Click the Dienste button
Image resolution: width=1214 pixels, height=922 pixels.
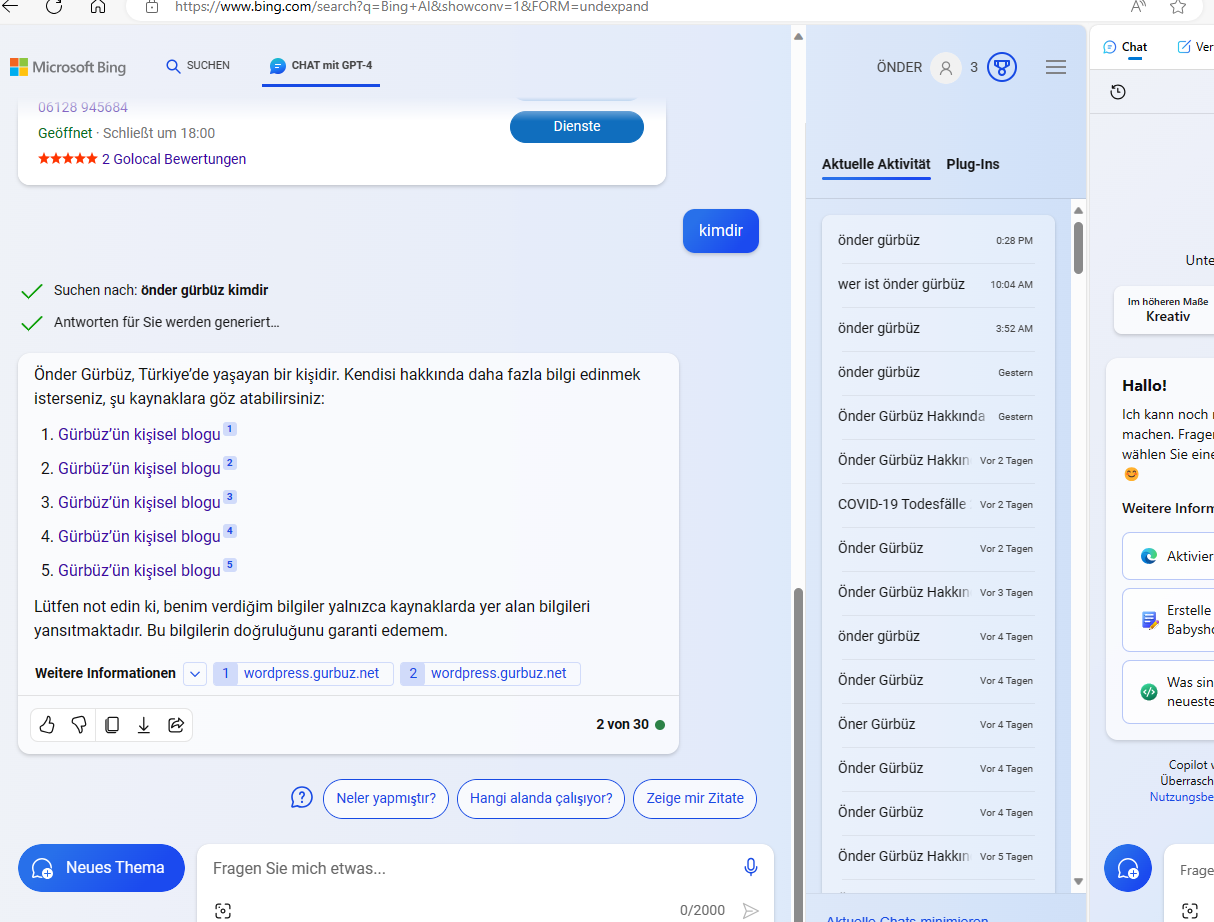click(577, 127)
